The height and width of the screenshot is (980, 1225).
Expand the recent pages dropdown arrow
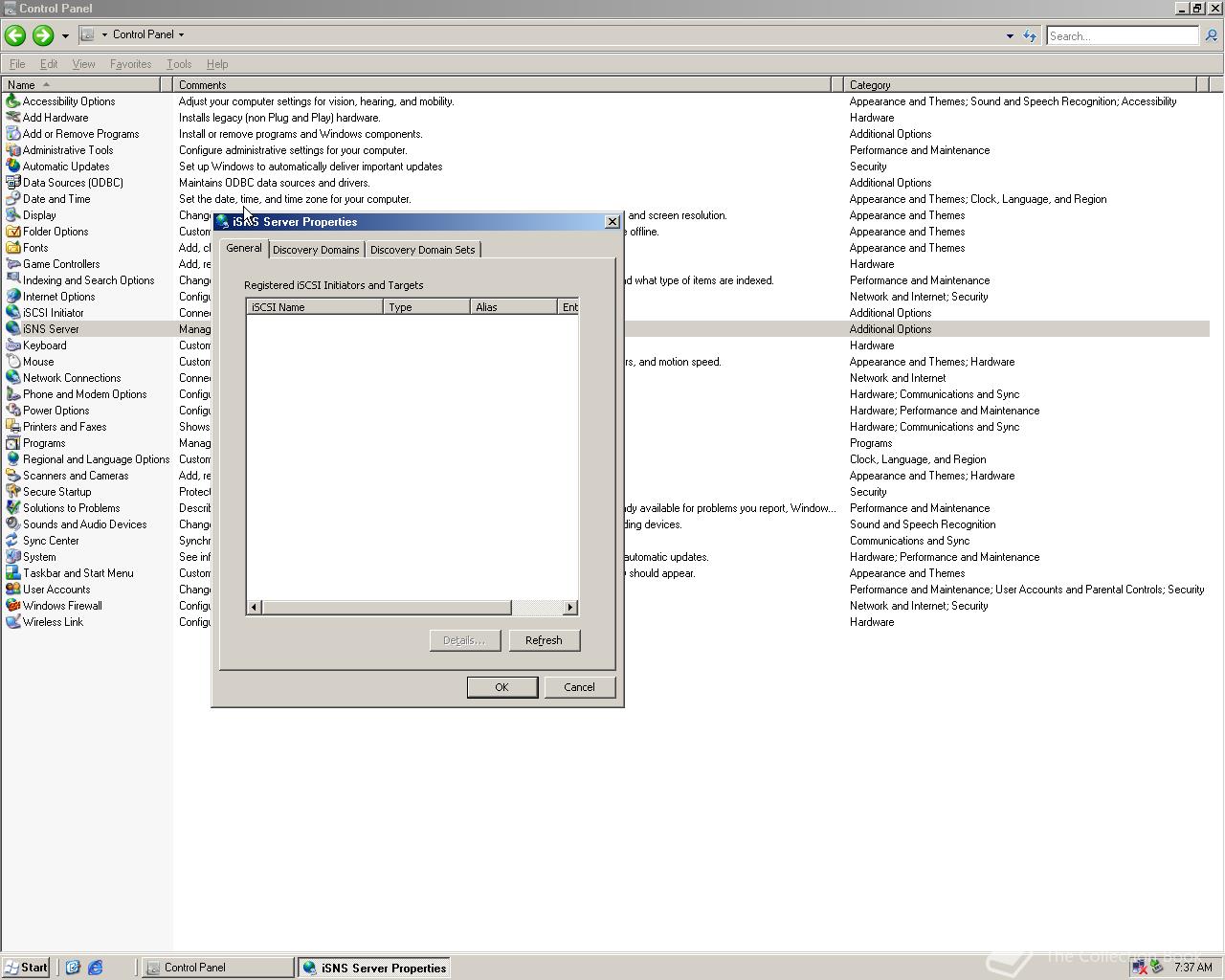pos(65,35)
